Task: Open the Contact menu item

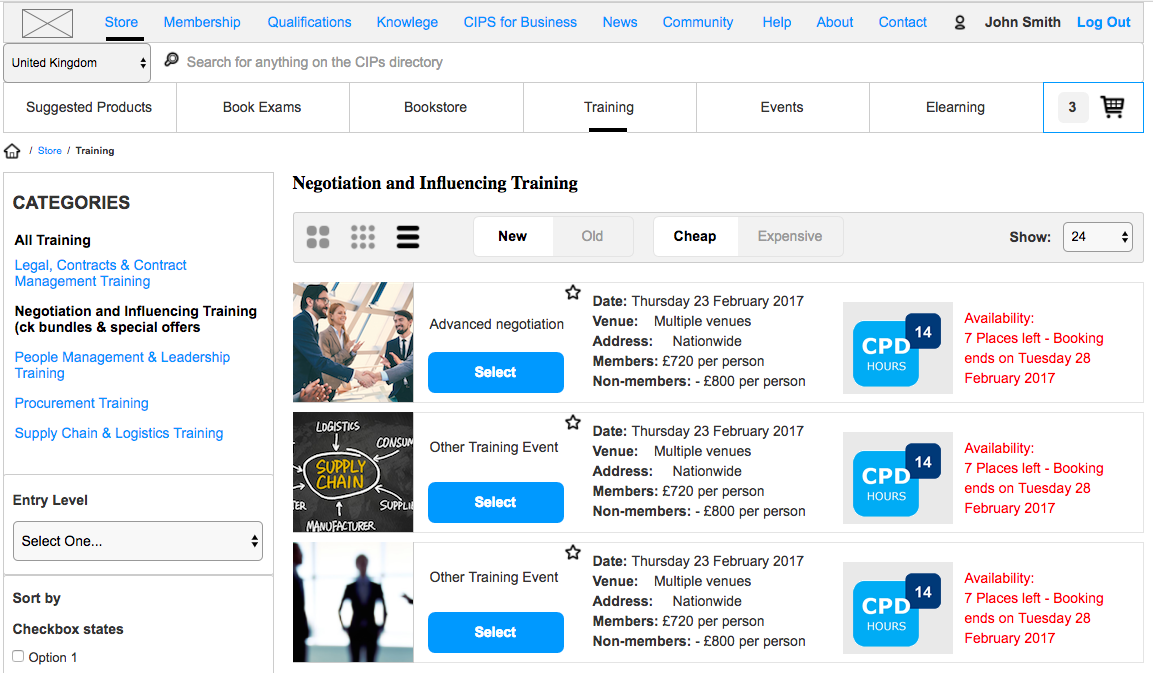Action: click(902, 22)
